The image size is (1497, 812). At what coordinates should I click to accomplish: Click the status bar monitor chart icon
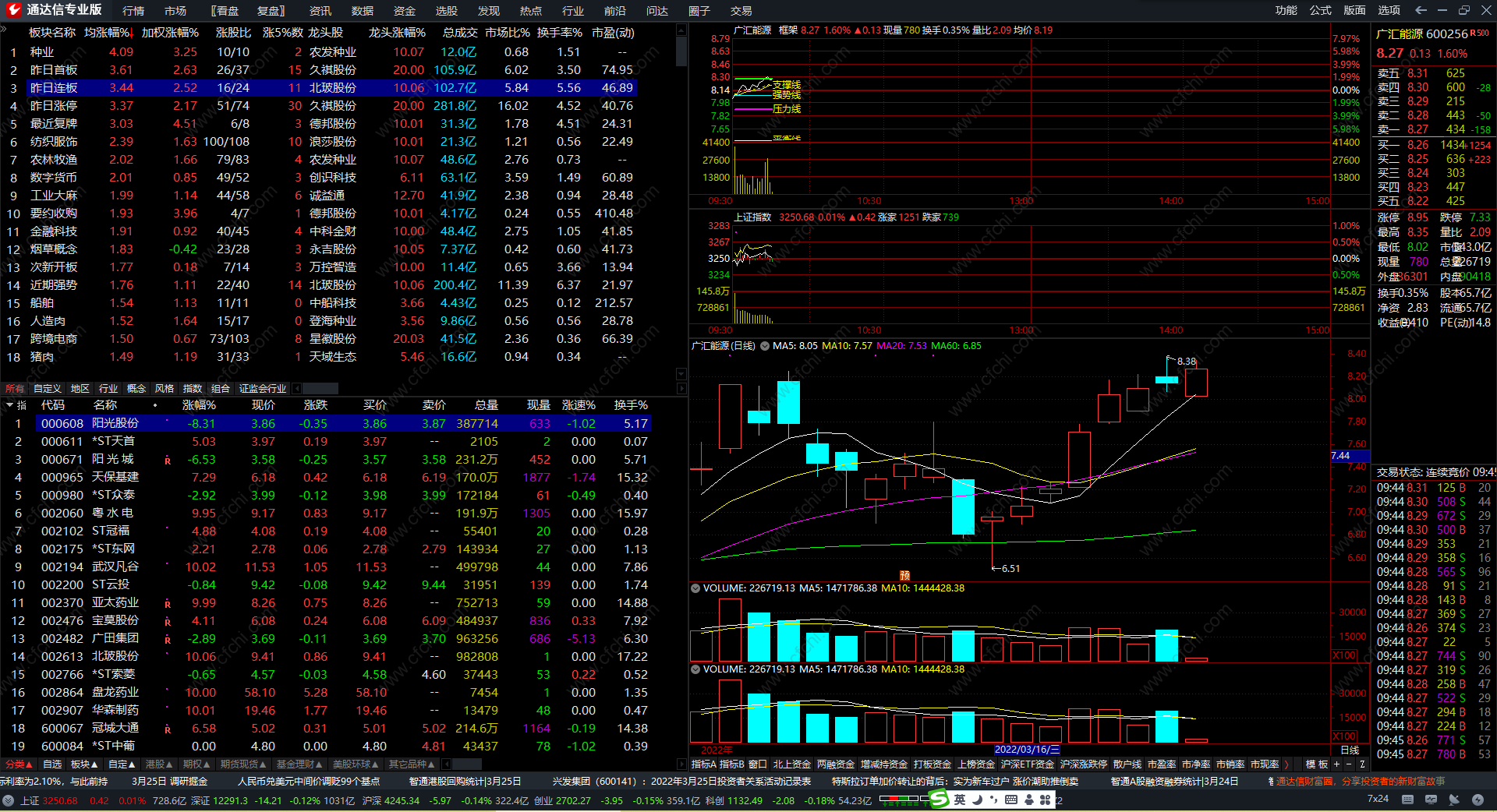1431,800
